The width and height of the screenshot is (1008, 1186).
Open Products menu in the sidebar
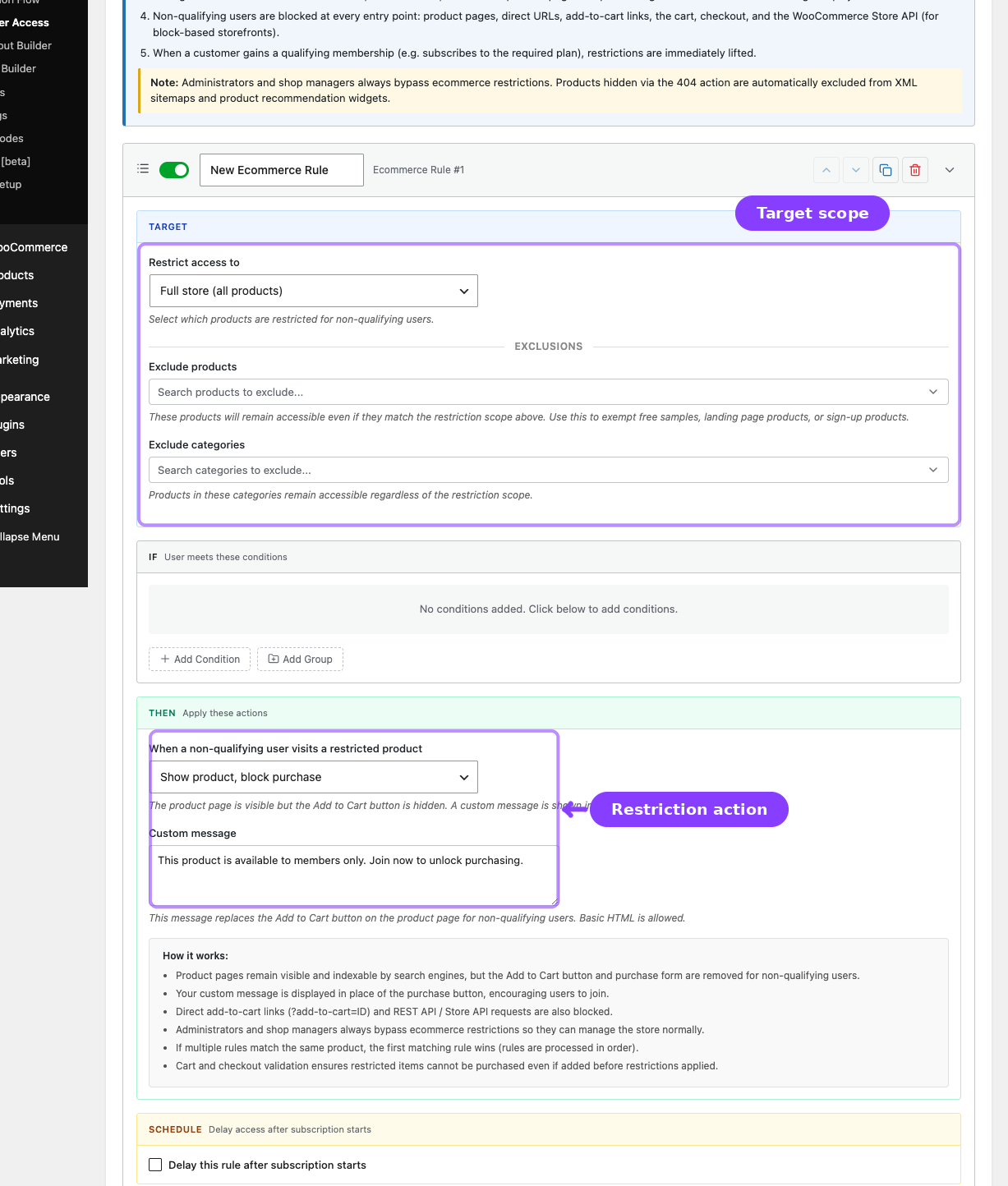17,275
